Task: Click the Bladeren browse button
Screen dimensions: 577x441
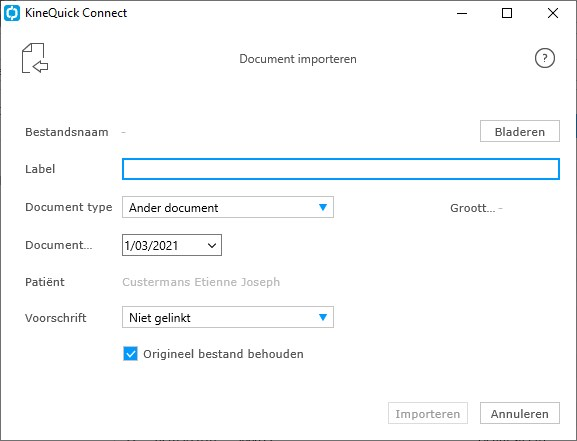Action: pyautogui.click(x=520, y=131)
